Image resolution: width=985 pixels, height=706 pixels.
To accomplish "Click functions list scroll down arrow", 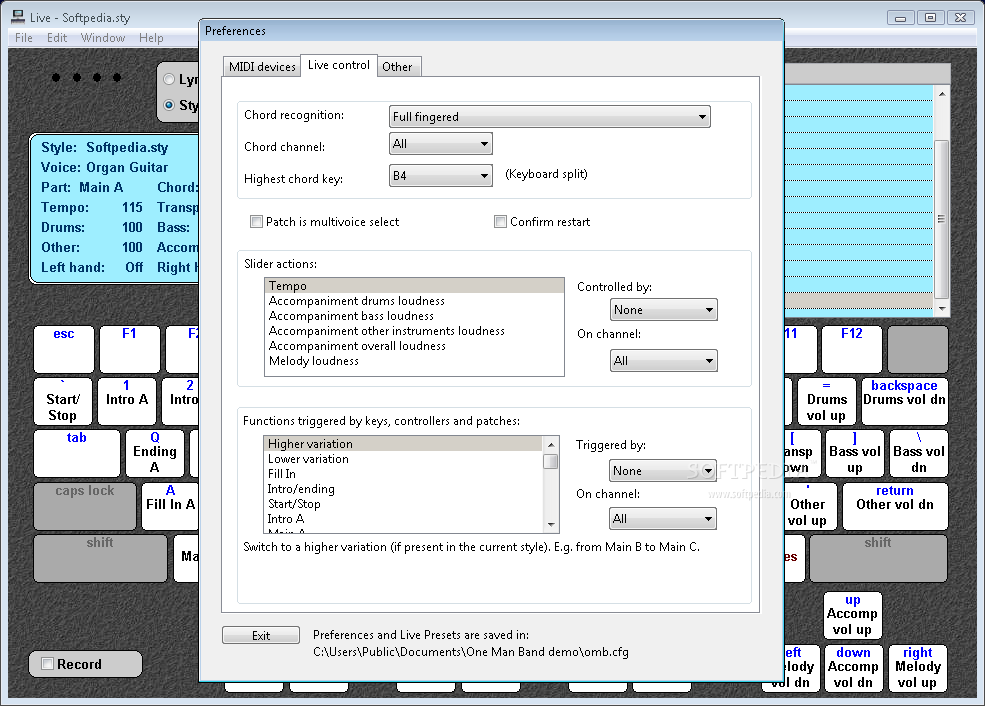I will click(x=551, y=524).
